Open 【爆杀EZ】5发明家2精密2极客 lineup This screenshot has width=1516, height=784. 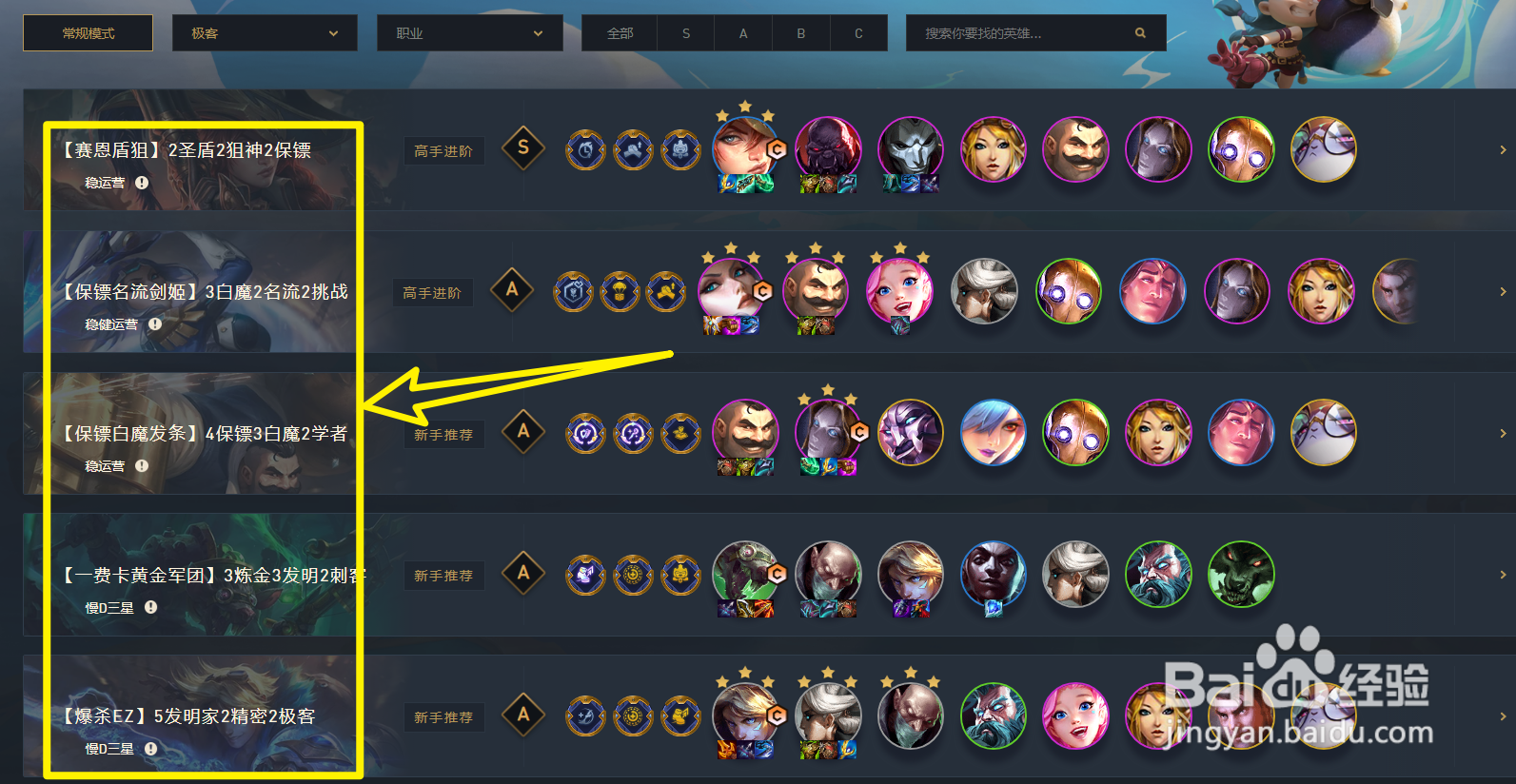click(188, 716)
